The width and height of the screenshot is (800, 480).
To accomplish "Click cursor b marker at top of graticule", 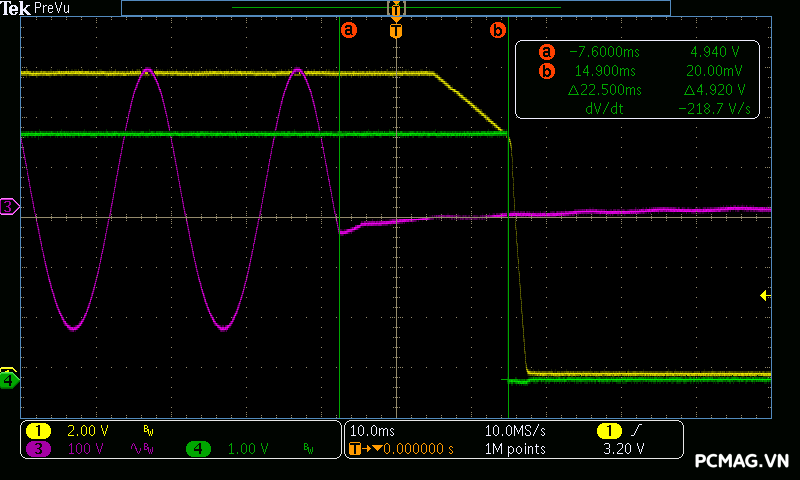I will point(497,30).
